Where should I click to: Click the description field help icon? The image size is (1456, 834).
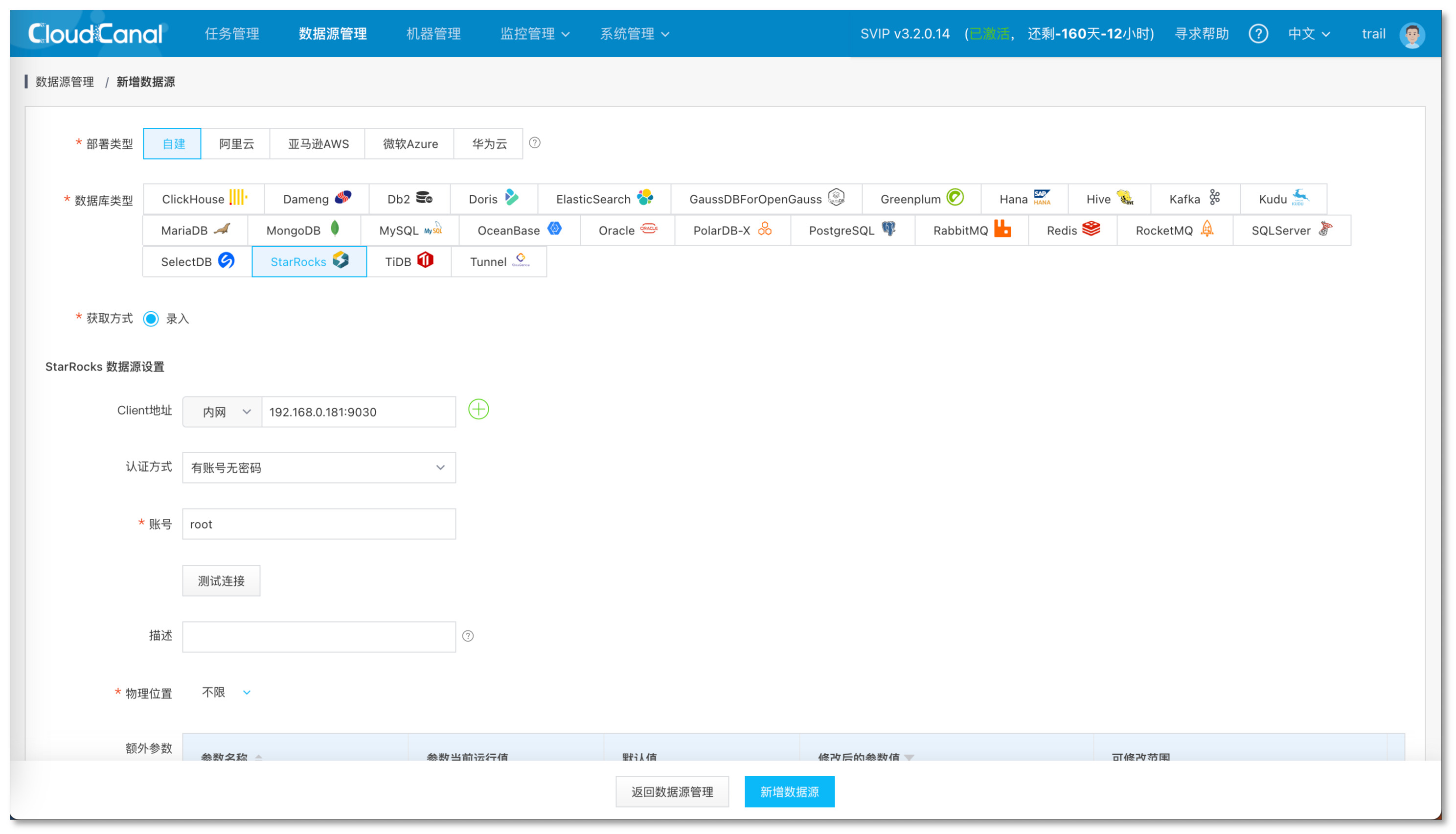468,636
